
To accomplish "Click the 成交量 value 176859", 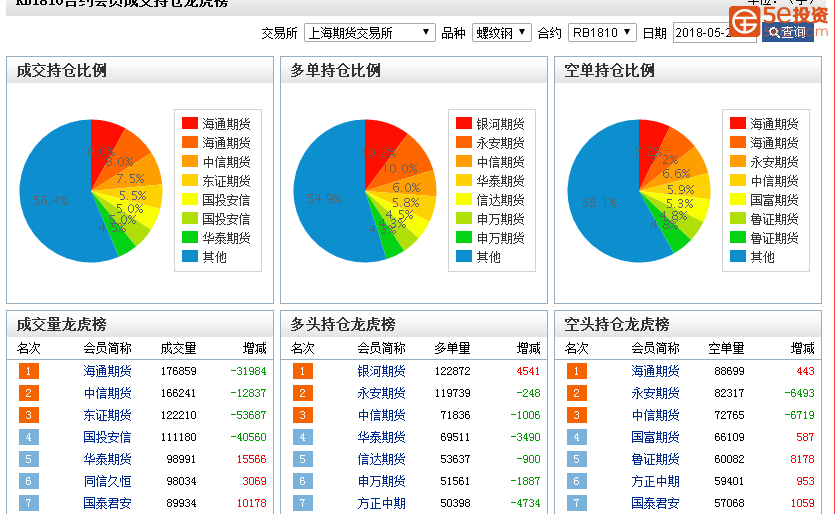I will pyautogui.click(x=179, y=371).
